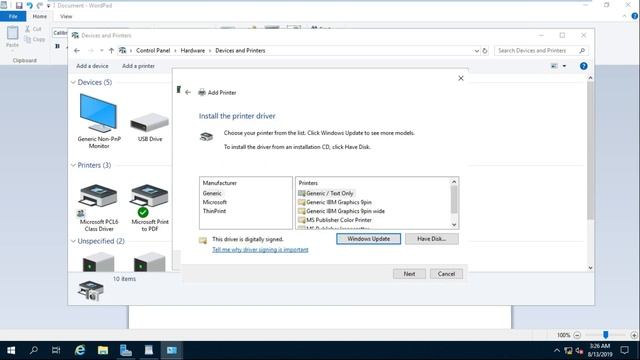The height and width of the screenshot is (360, 640).
Task: Cancel the Add Printer dialog
Action: click(446, 274)
